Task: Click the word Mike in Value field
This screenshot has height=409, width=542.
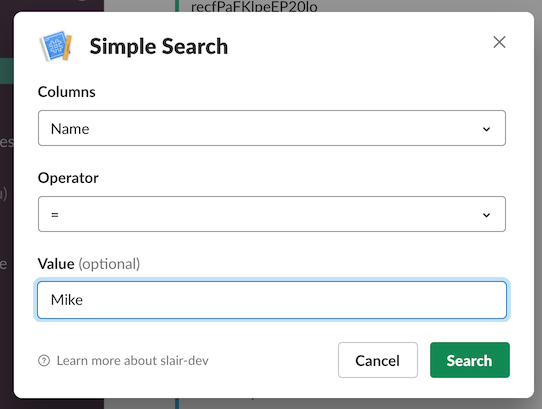Action: click(x=67, y=300)
